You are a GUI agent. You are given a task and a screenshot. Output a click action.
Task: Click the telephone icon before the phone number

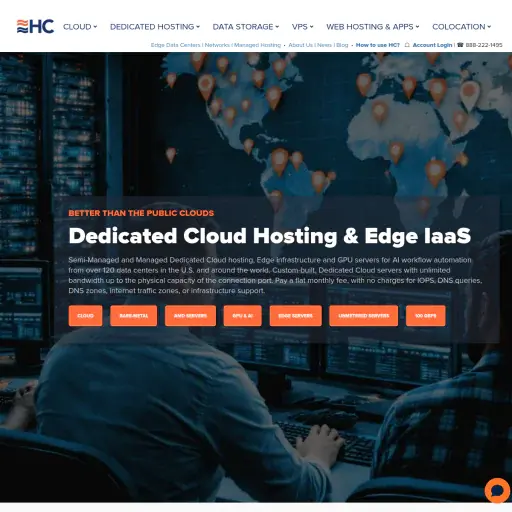coord(460,45)
